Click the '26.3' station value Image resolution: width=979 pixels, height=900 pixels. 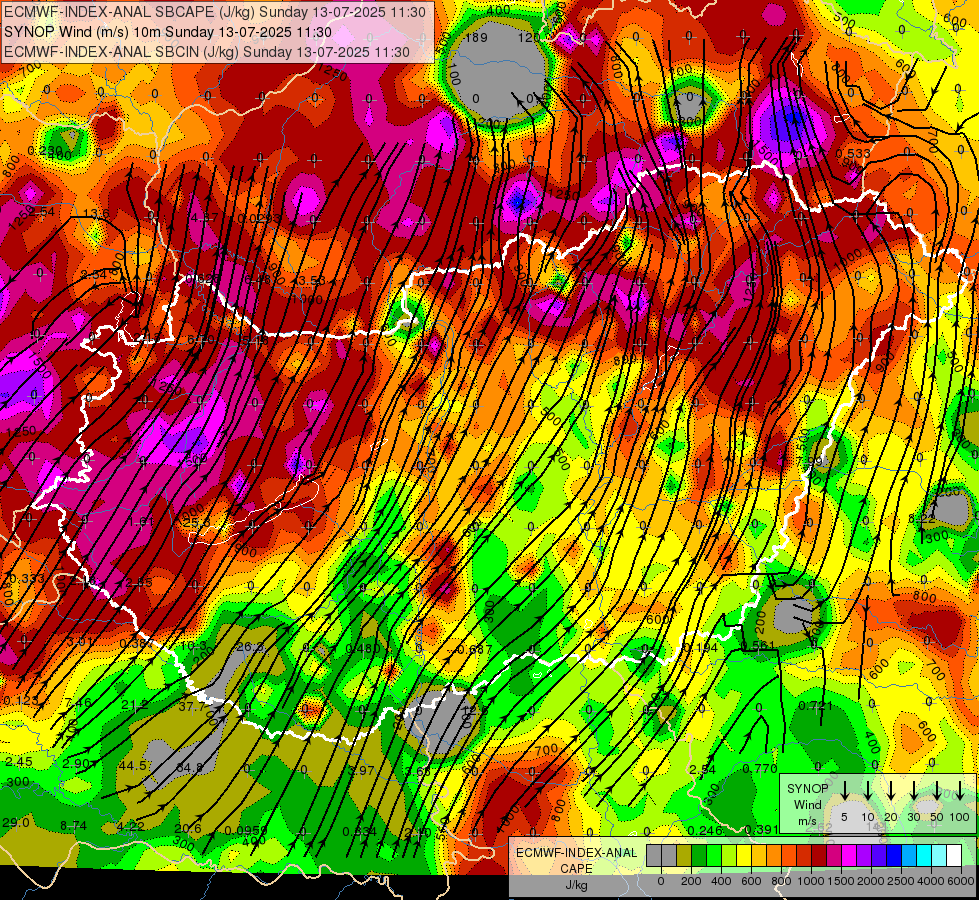pos(250,646)
